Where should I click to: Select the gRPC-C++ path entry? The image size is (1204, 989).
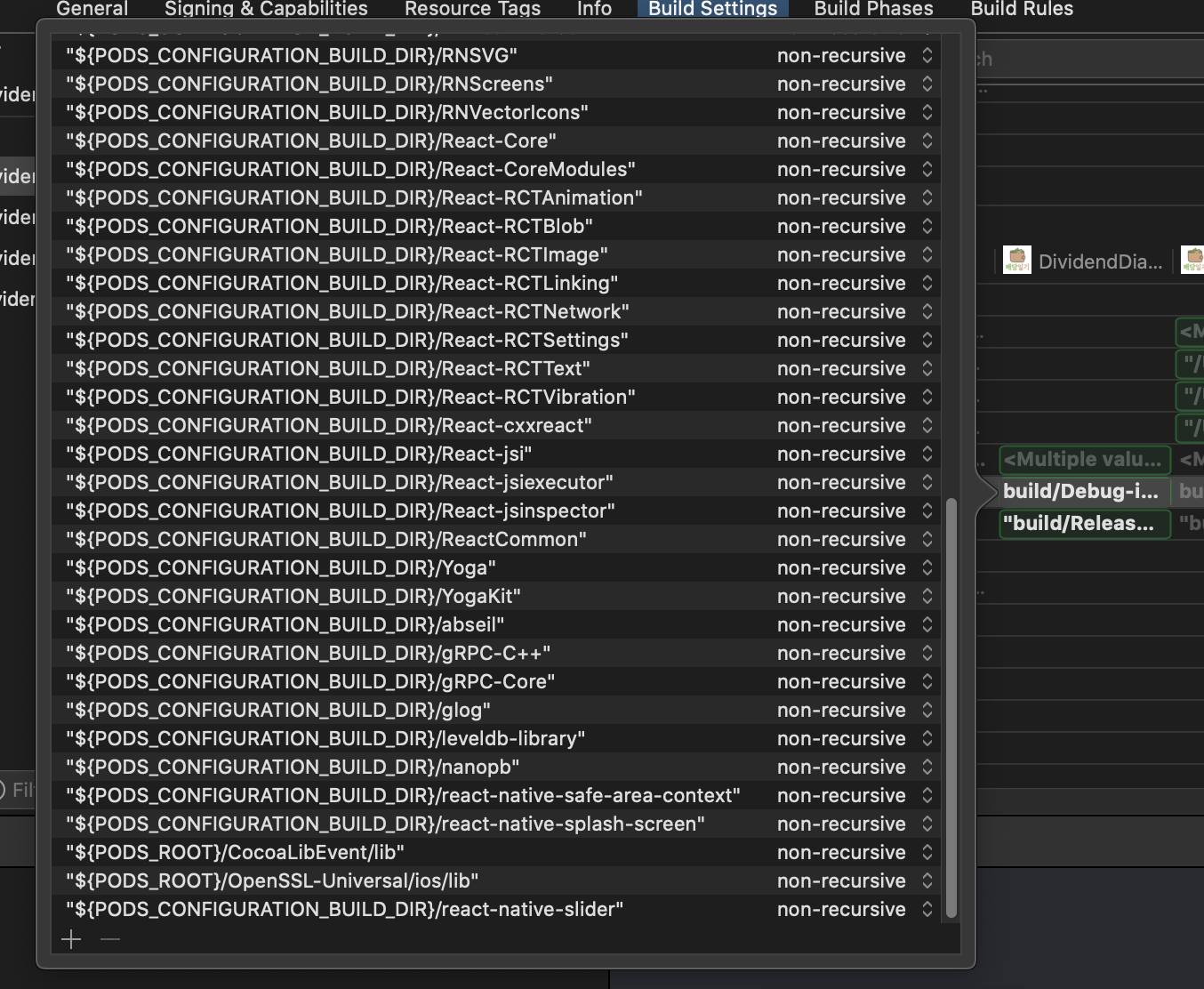click(309, 653)
